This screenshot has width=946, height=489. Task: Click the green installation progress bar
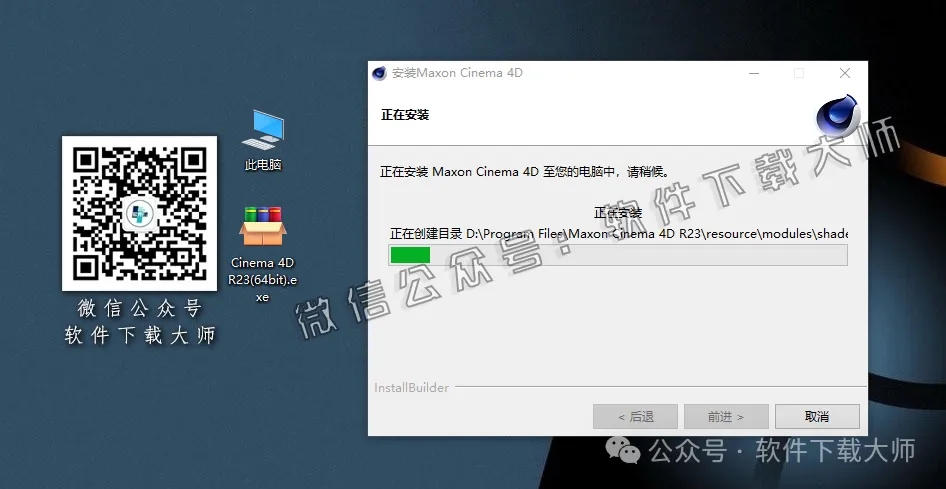[x=618, y=255]
